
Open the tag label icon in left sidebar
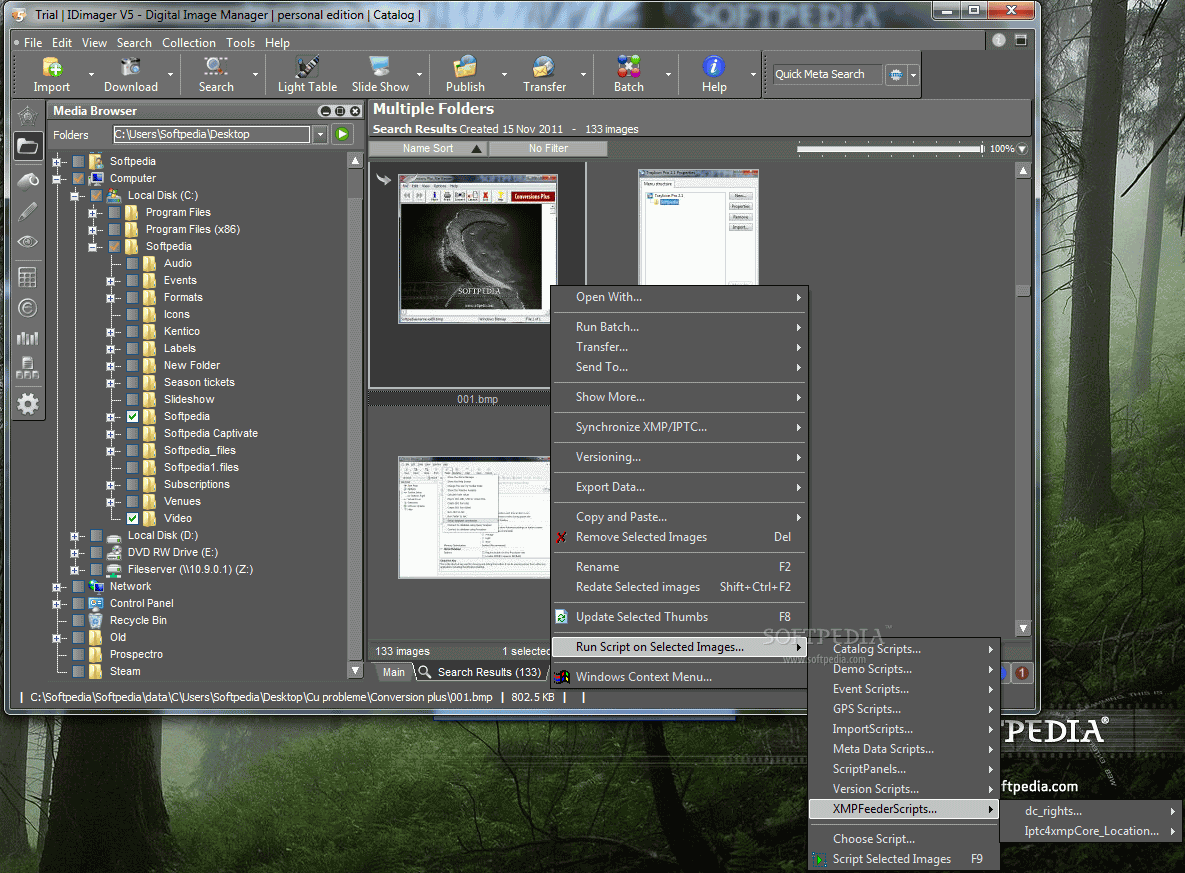[x=28, y=181]
